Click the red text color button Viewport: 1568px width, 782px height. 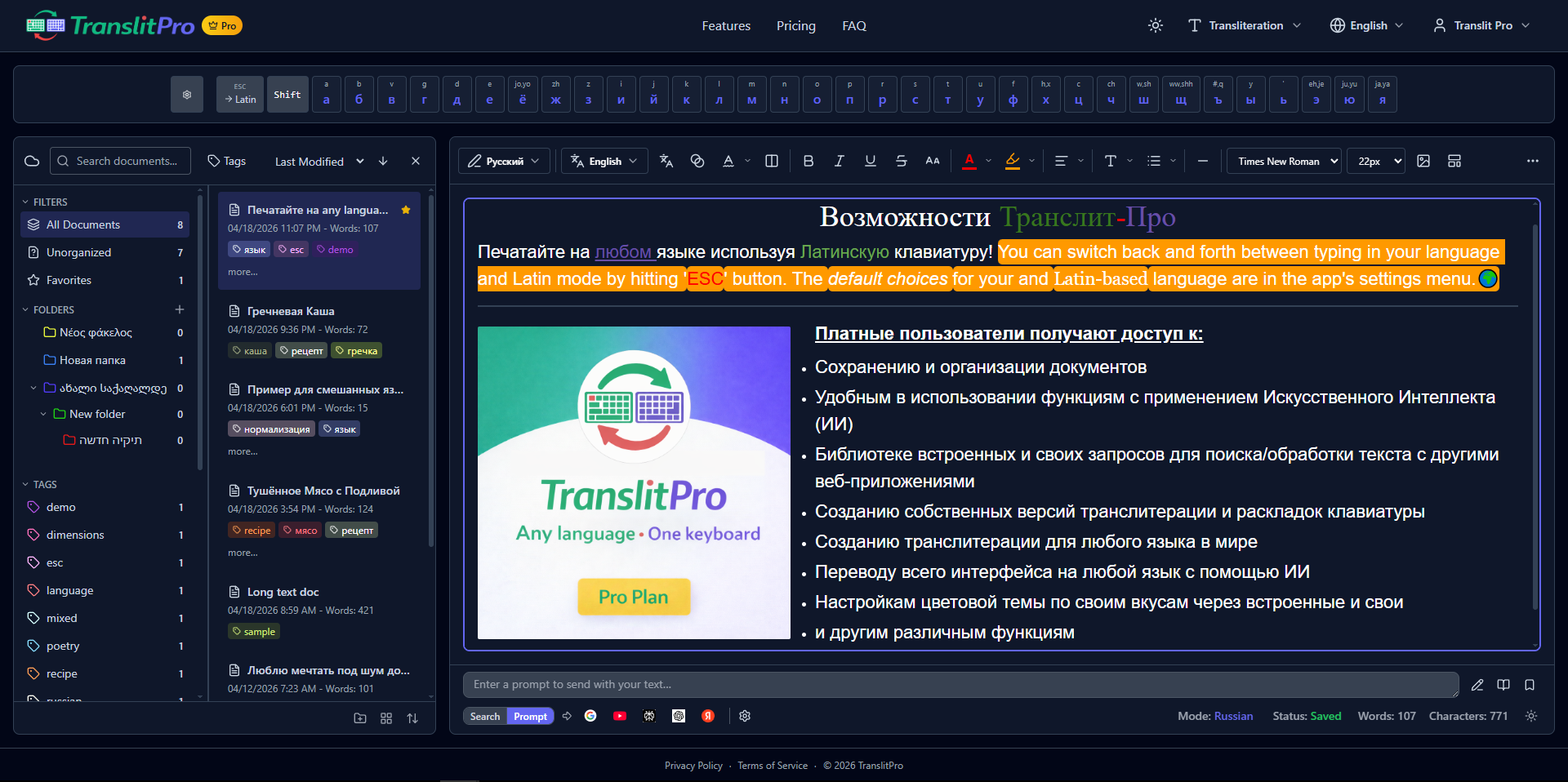tap(969, 161)
